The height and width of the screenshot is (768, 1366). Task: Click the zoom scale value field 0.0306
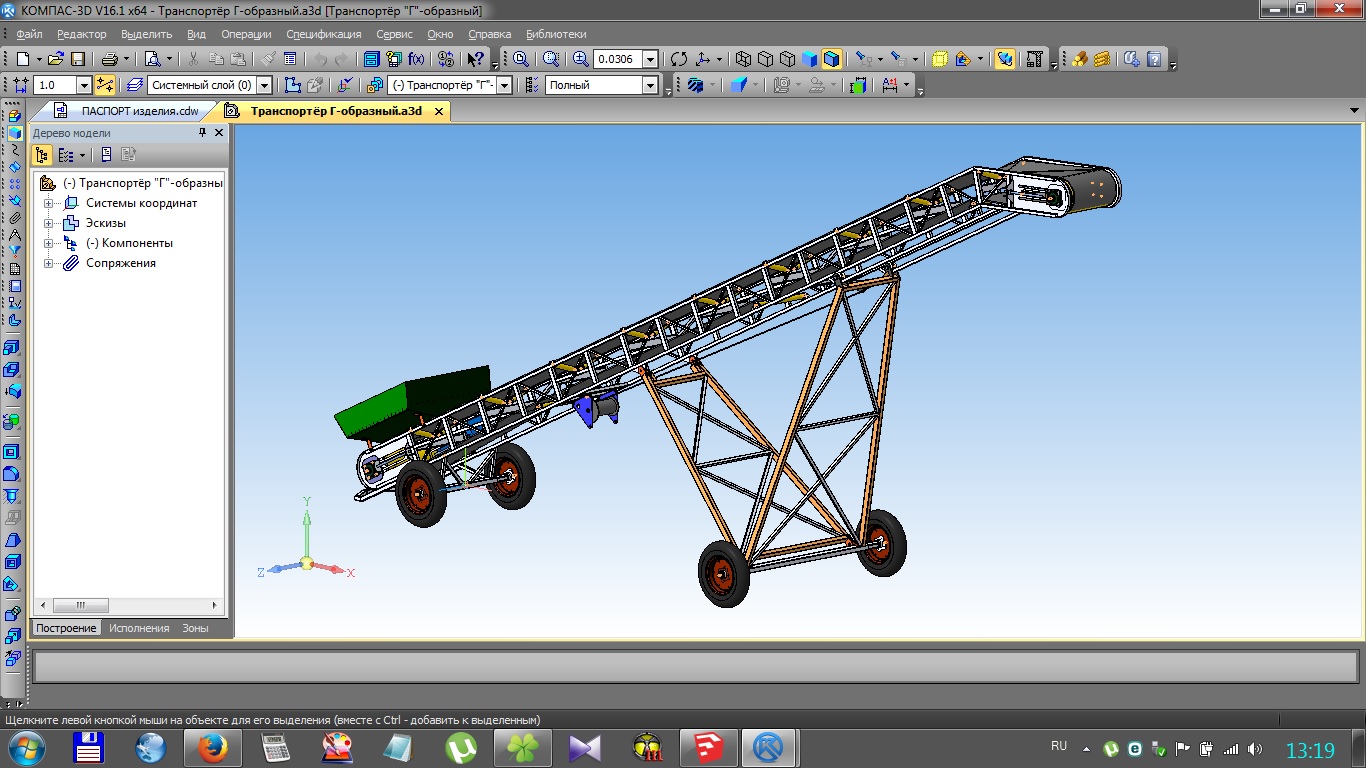(618, 59)
